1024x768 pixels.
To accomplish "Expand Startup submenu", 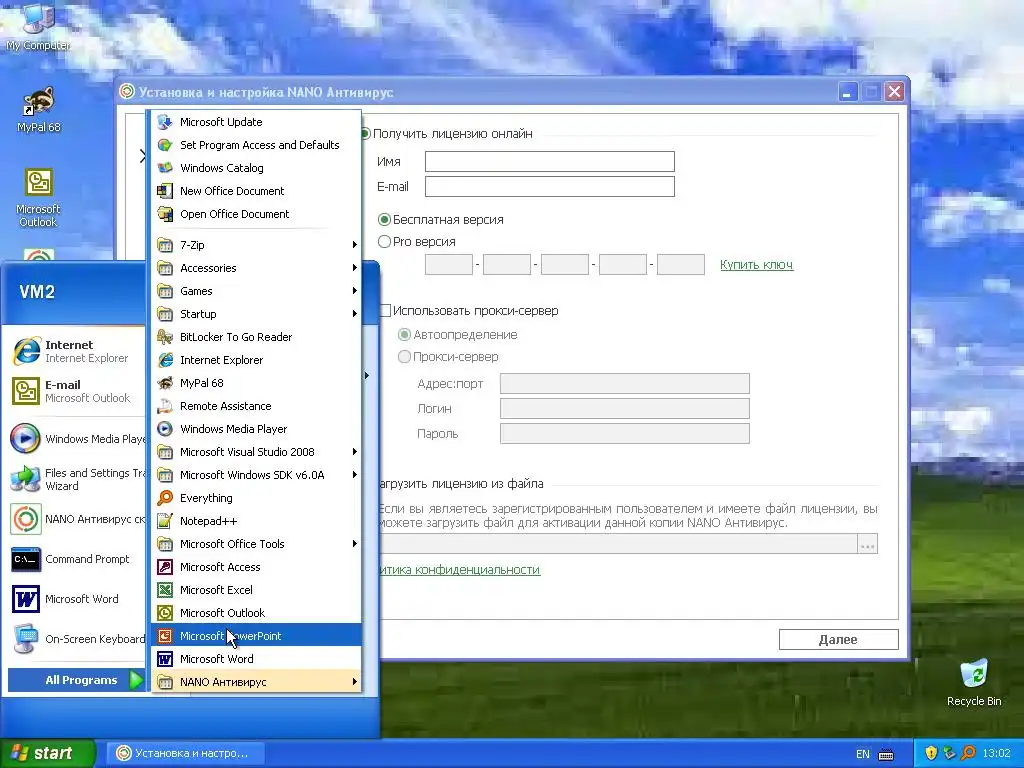I will tap(256, 314).
